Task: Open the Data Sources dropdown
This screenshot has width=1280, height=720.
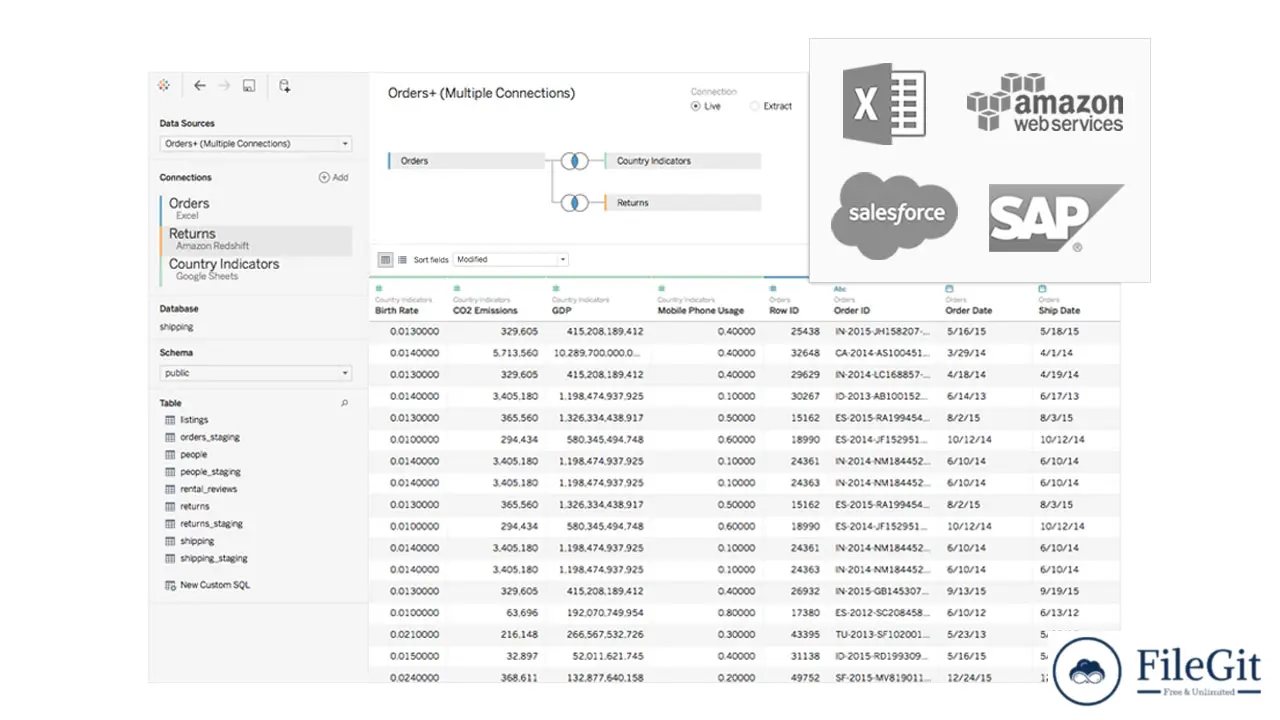Action: [256, 143]
